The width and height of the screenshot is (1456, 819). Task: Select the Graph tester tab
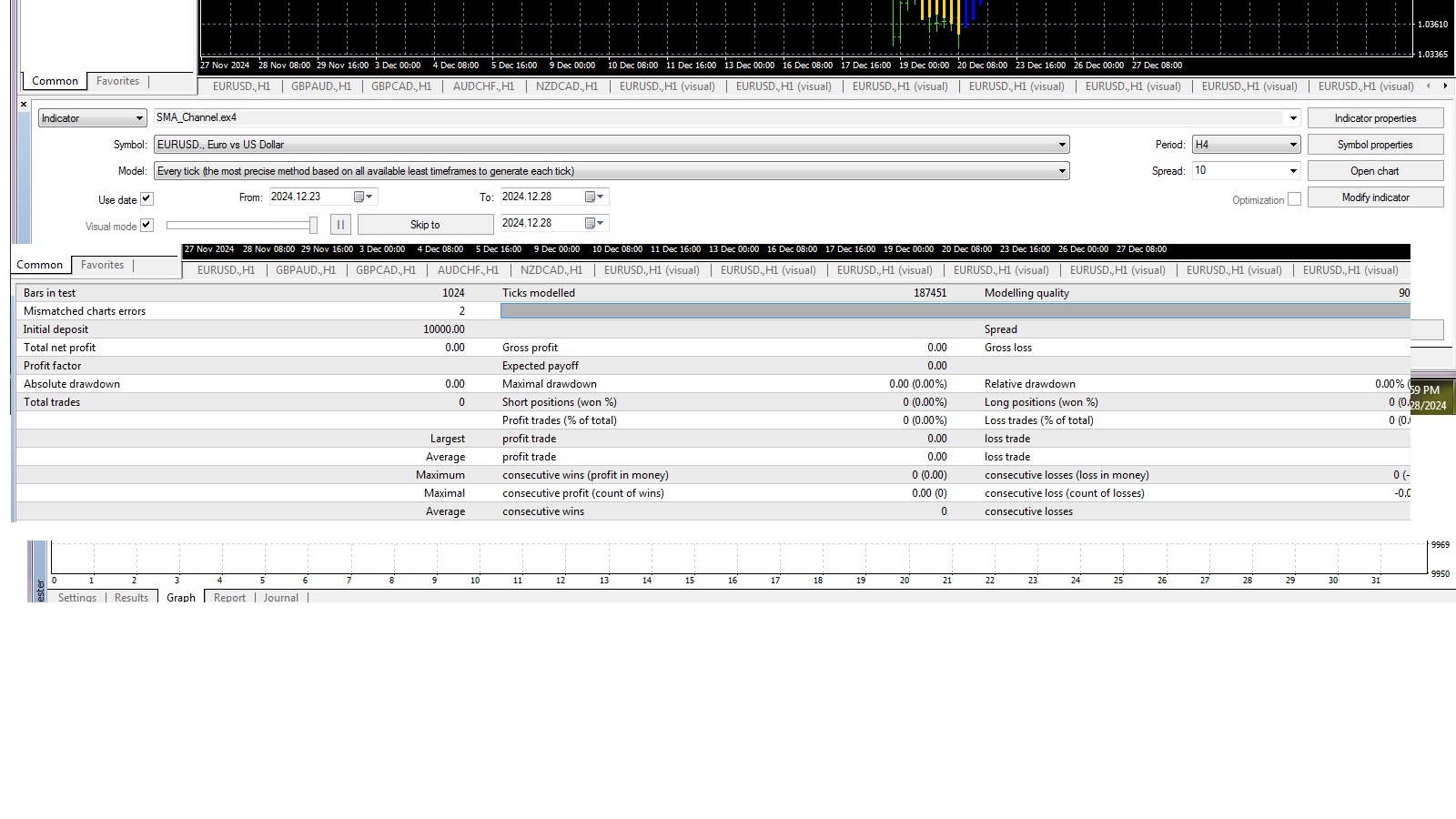[181, 598]
